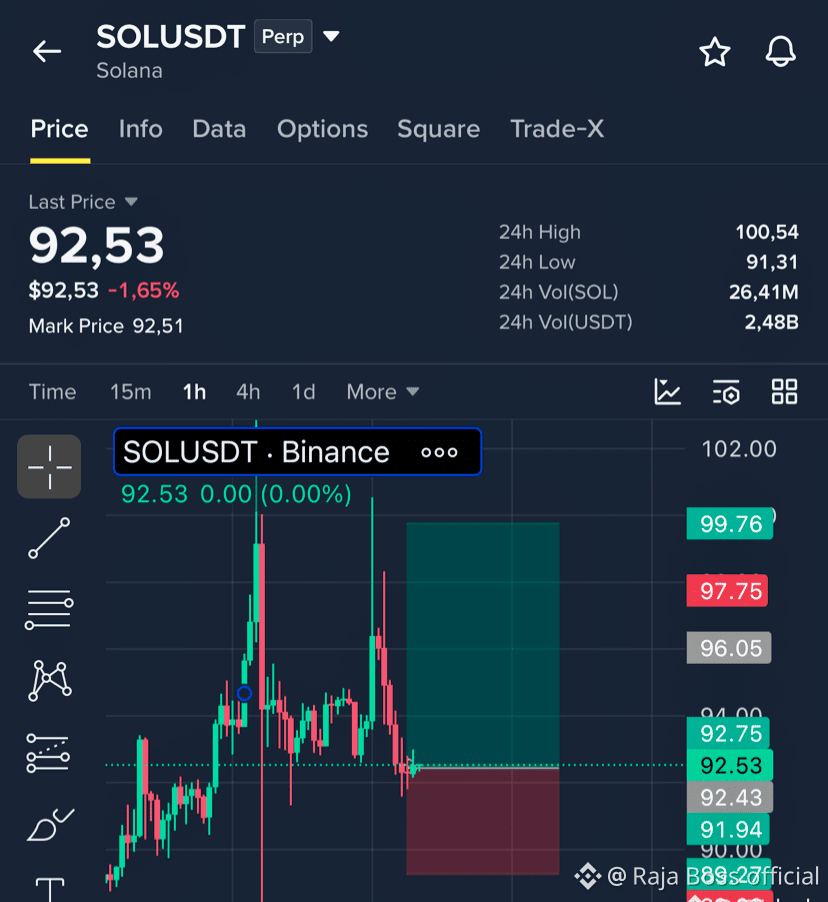Click the 92.53 0.00 (0.00%) chart readout
The width and height of the screenshot is (828, 902).
coord(236,494)
